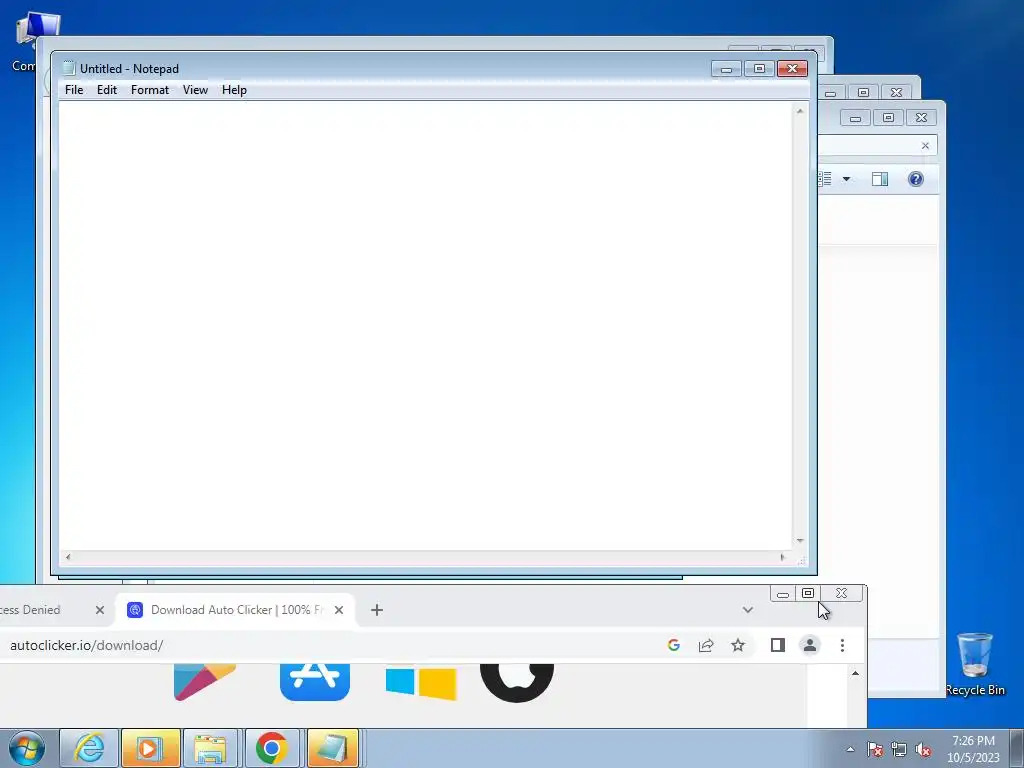This screenshot has height=768, width=1024.
Task: Open Notepad View menu
Action: coord(195,90)
